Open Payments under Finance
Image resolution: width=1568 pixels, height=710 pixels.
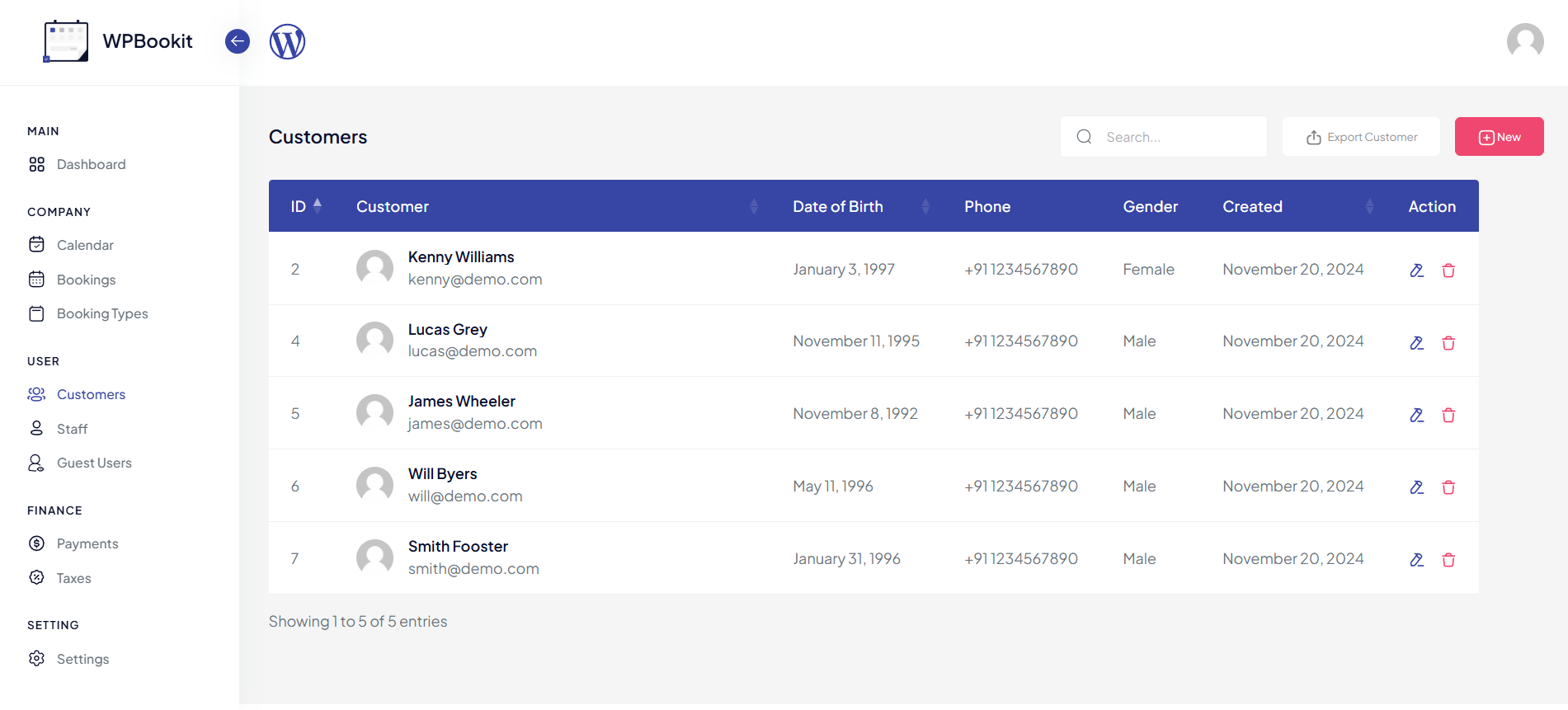point(87,543)
